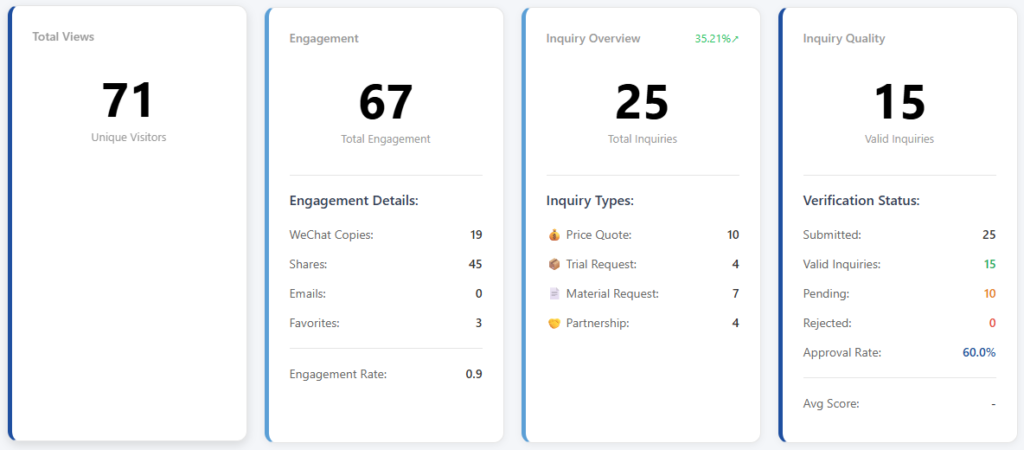The image size is (1024, 450).
Task: Click the WeChat Copies value 19
Action: pos(476,235)
